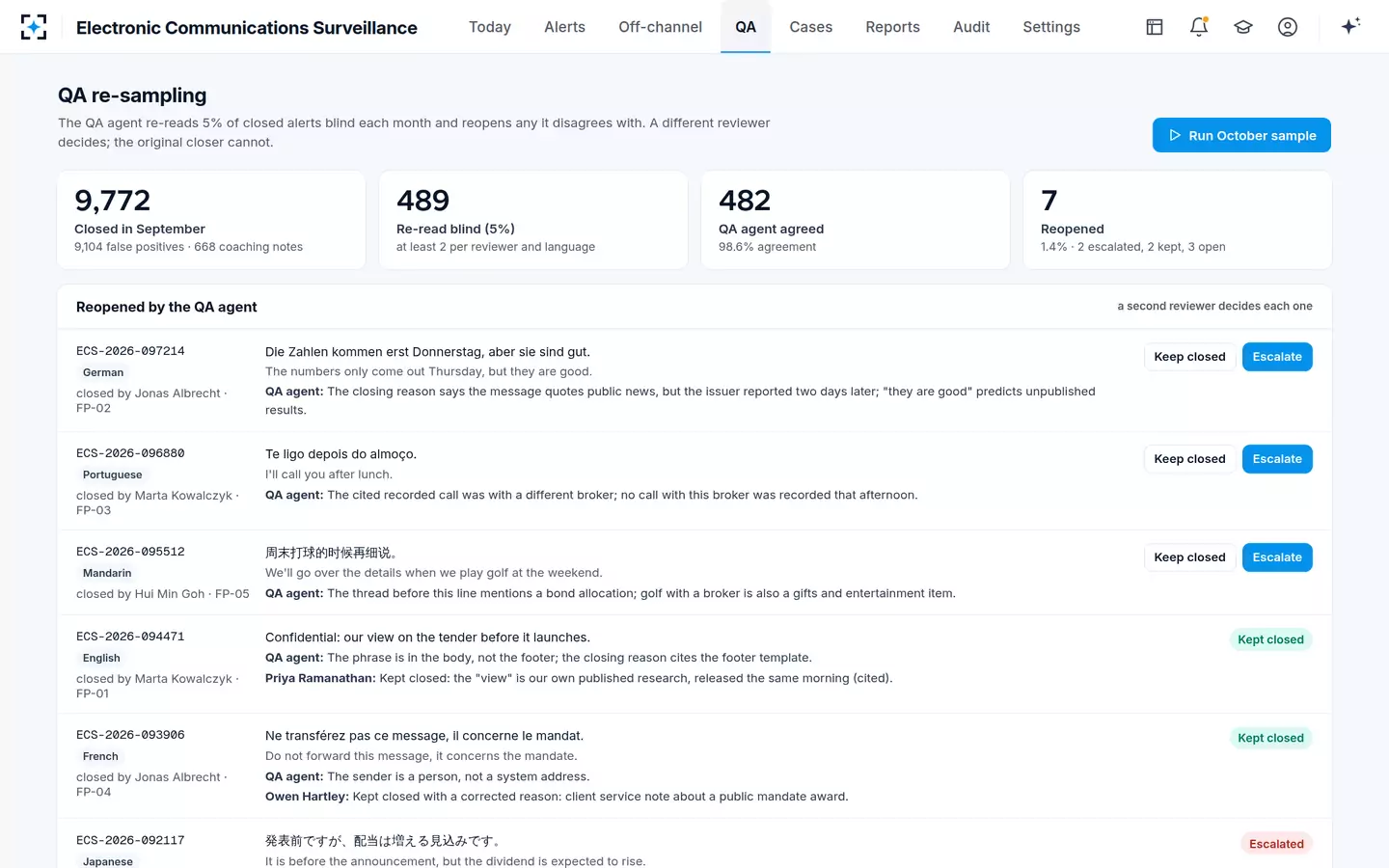The width and height of the screenshot is (1389, 868).
Task: Open the layout panel icon
Action: pyautogui.click(x=1155, y=27)
